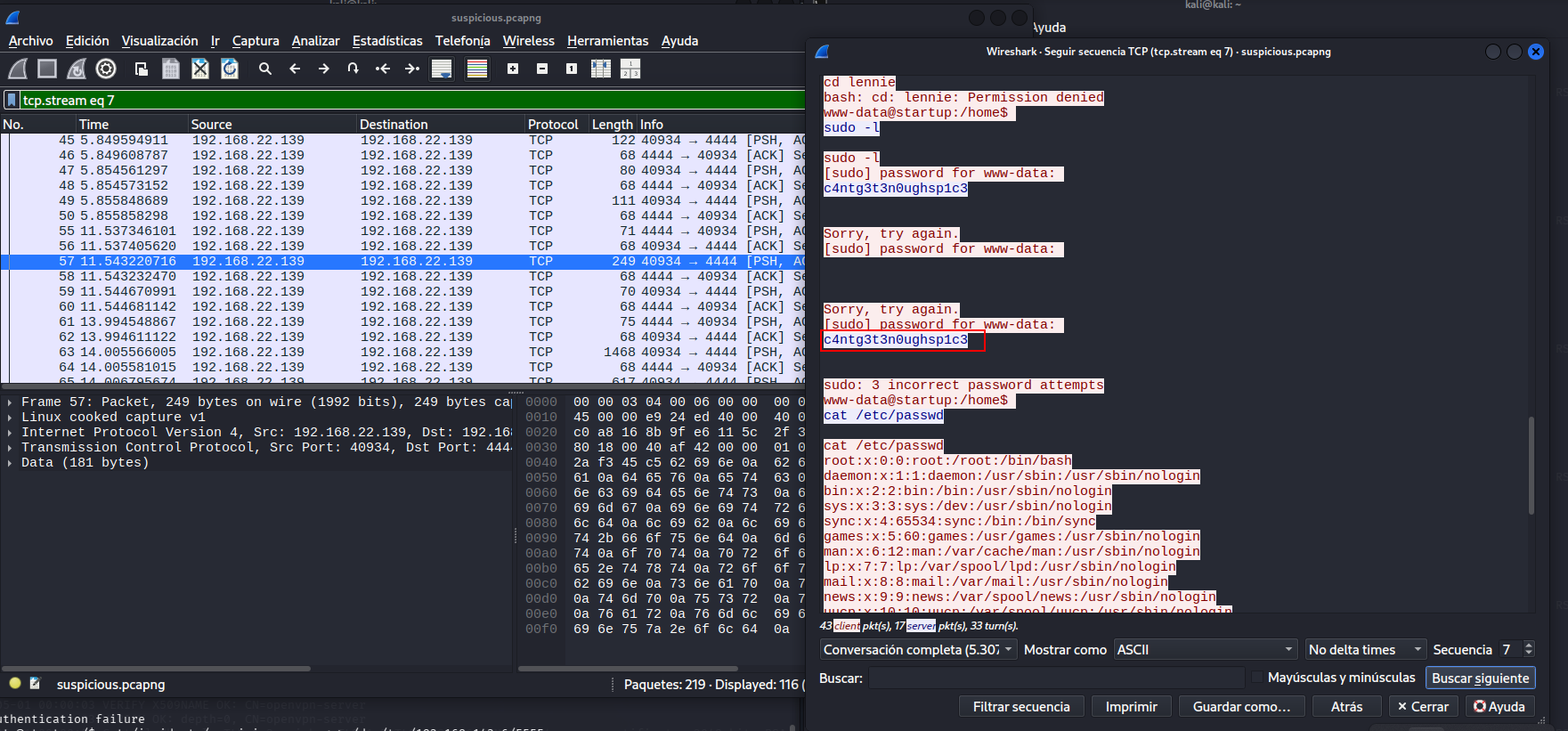Open the Archivo menu
1568x731 pixels.
tap(31, 41)
